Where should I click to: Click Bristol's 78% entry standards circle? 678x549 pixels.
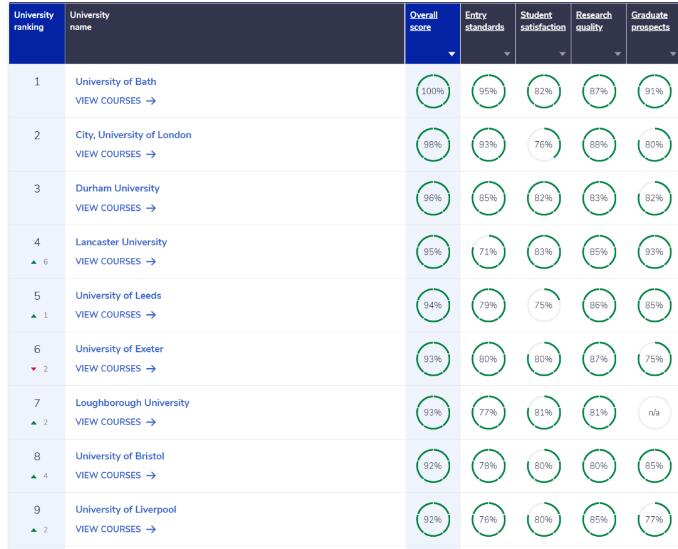click(488, 466)
